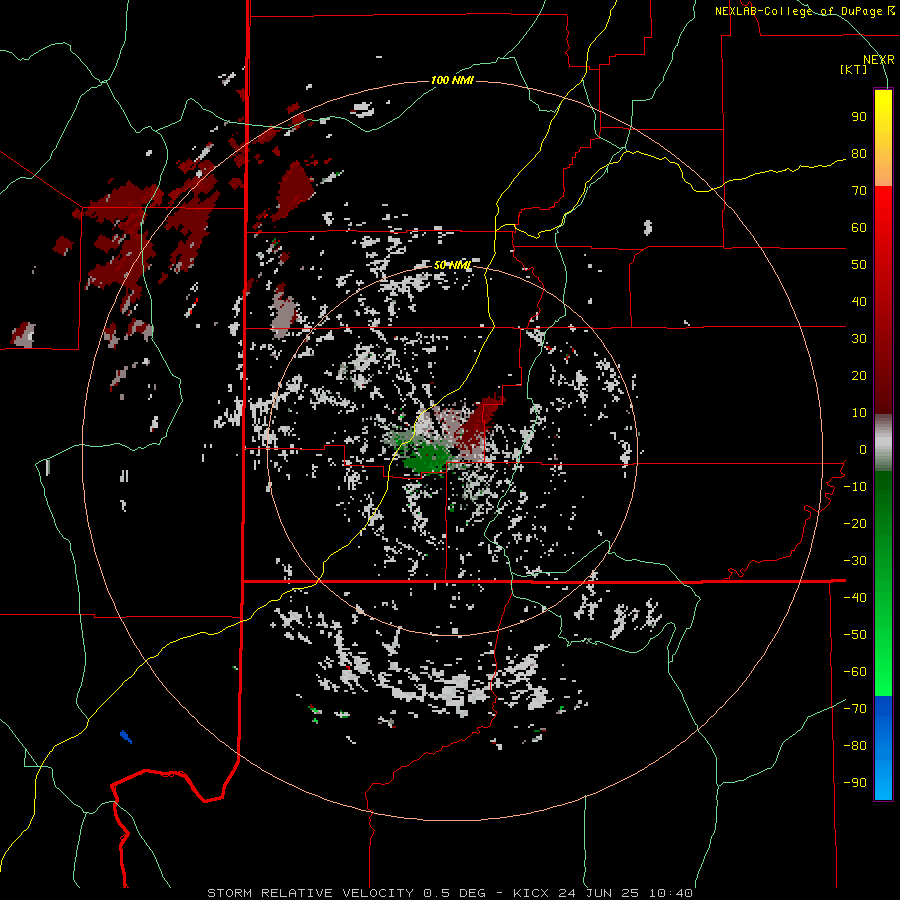Image resolution: width=900 pixels, height=900 pixels.
Task: Click the -70 value on the velocity scale
Action: coord(855,708)
